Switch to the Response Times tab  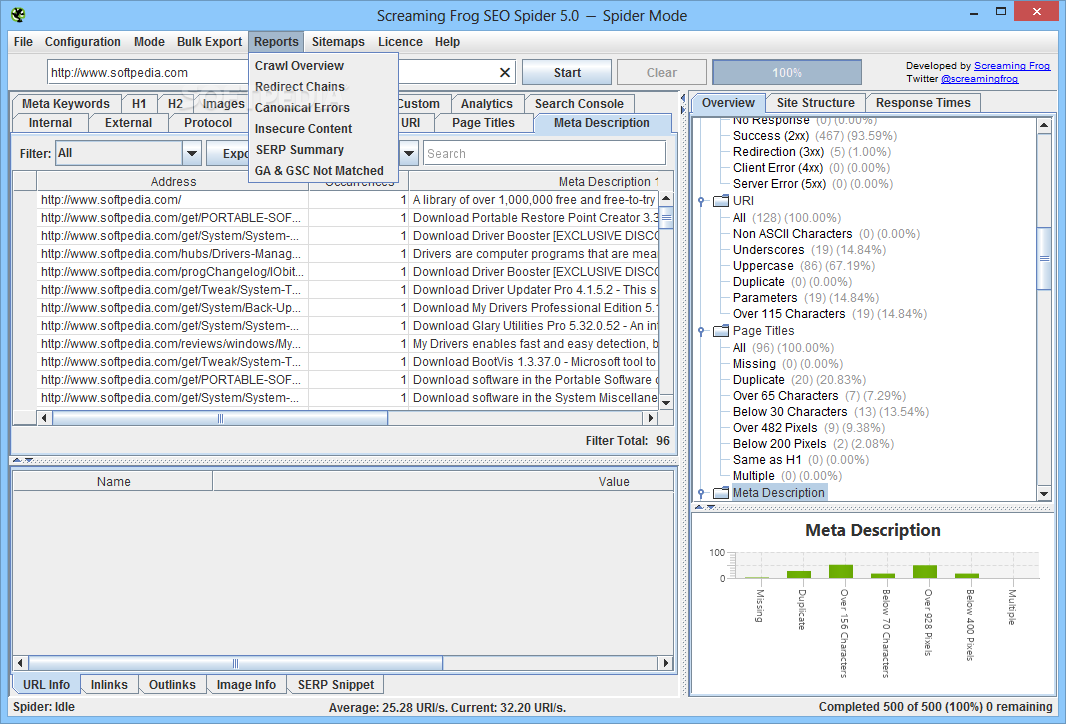[x=923, y=103]
